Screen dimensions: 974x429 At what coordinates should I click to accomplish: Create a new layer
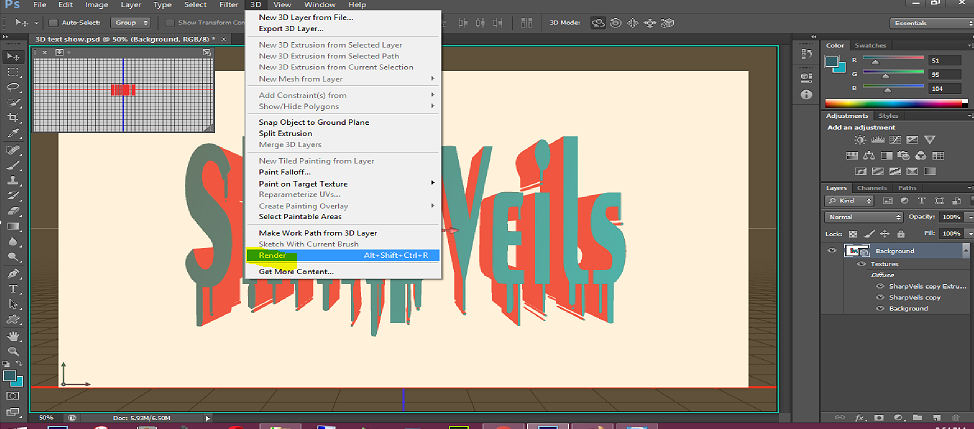[x=935, y=417]
